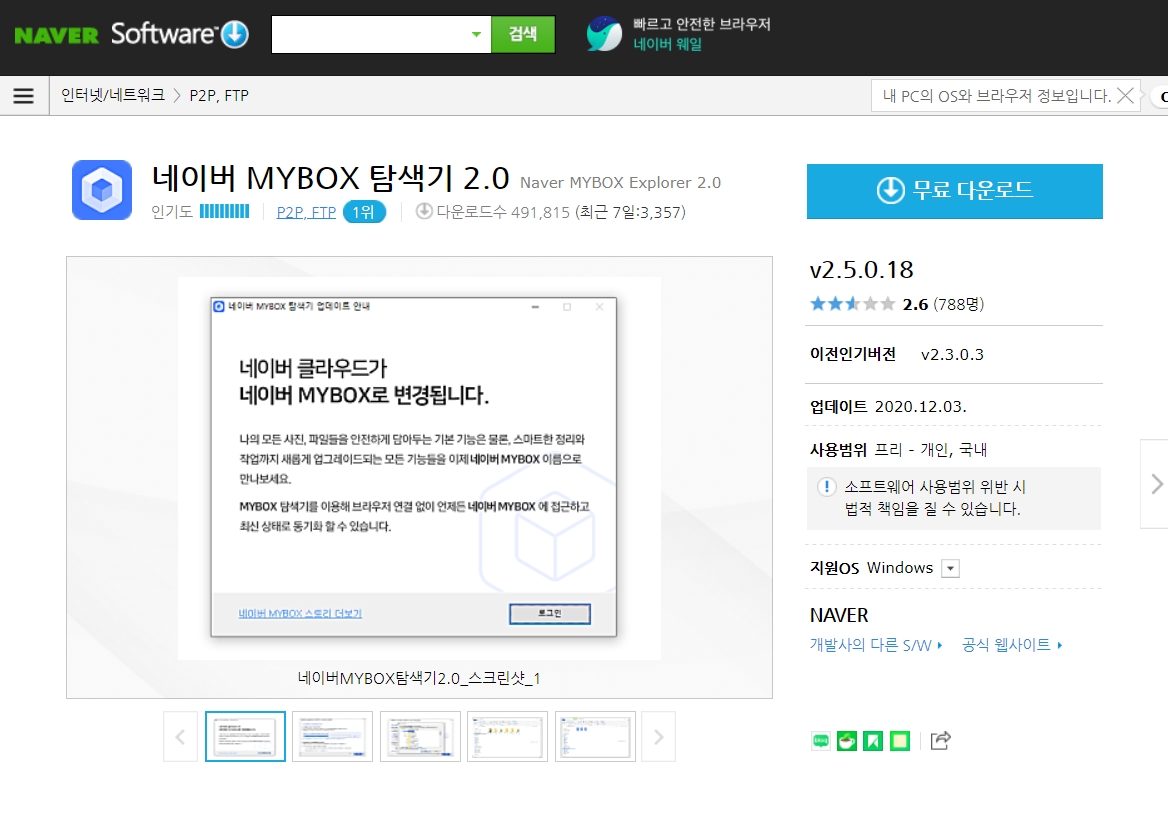Click the NAVER Software logo

click(132, 34)
